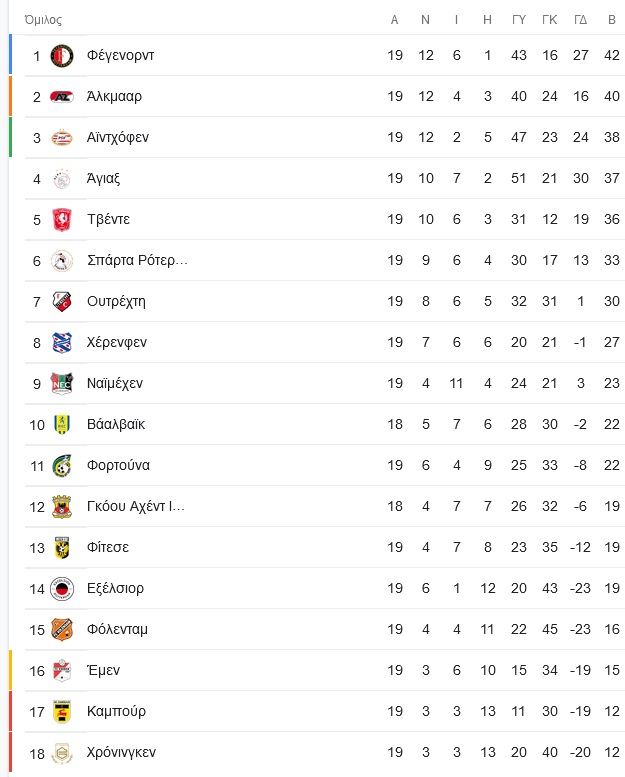Click the AZ Alkmaar logo icon
625x777 pixels.
point(62,97)
